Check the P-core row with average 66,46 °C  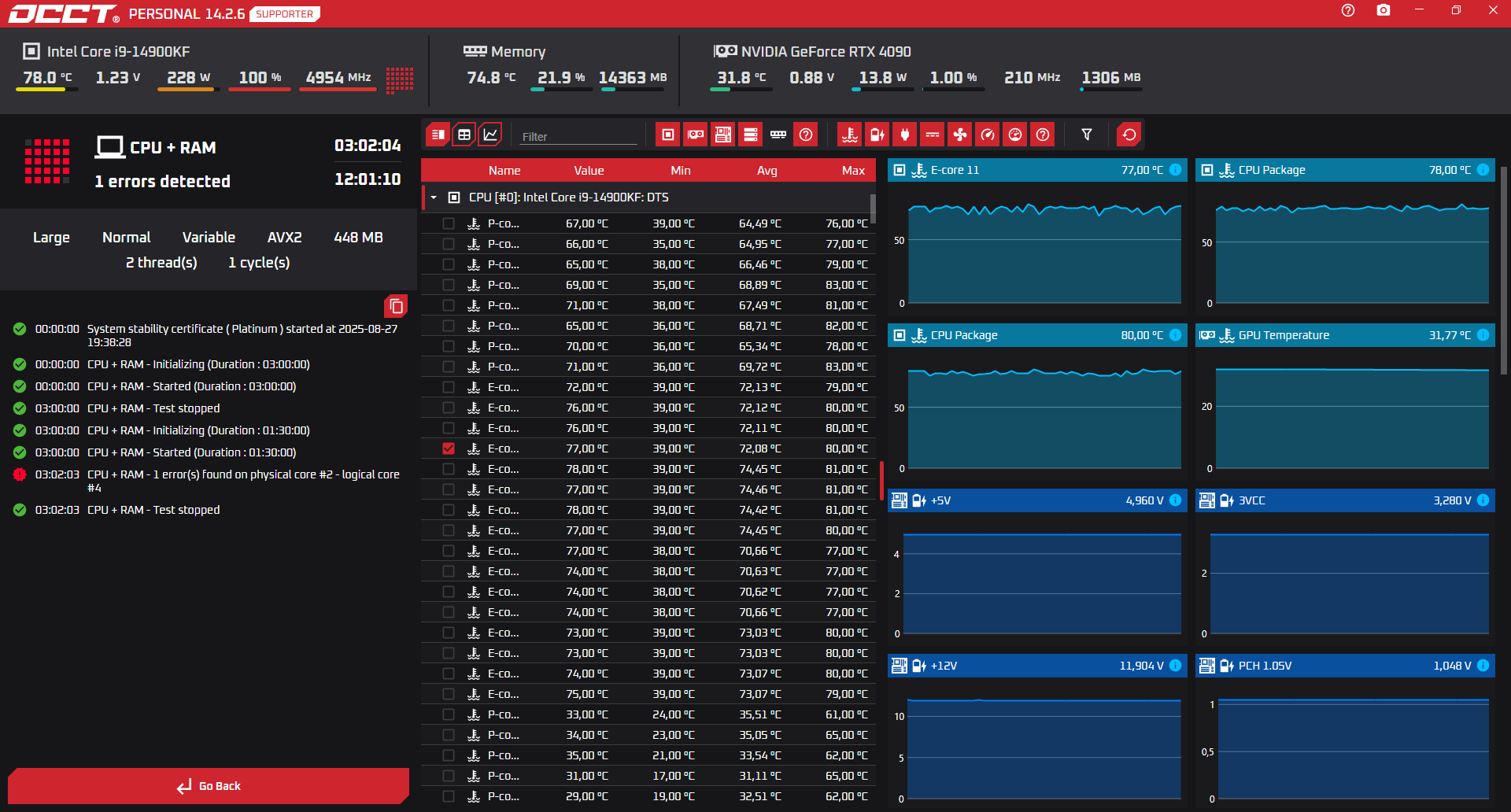tap(449, 264)
